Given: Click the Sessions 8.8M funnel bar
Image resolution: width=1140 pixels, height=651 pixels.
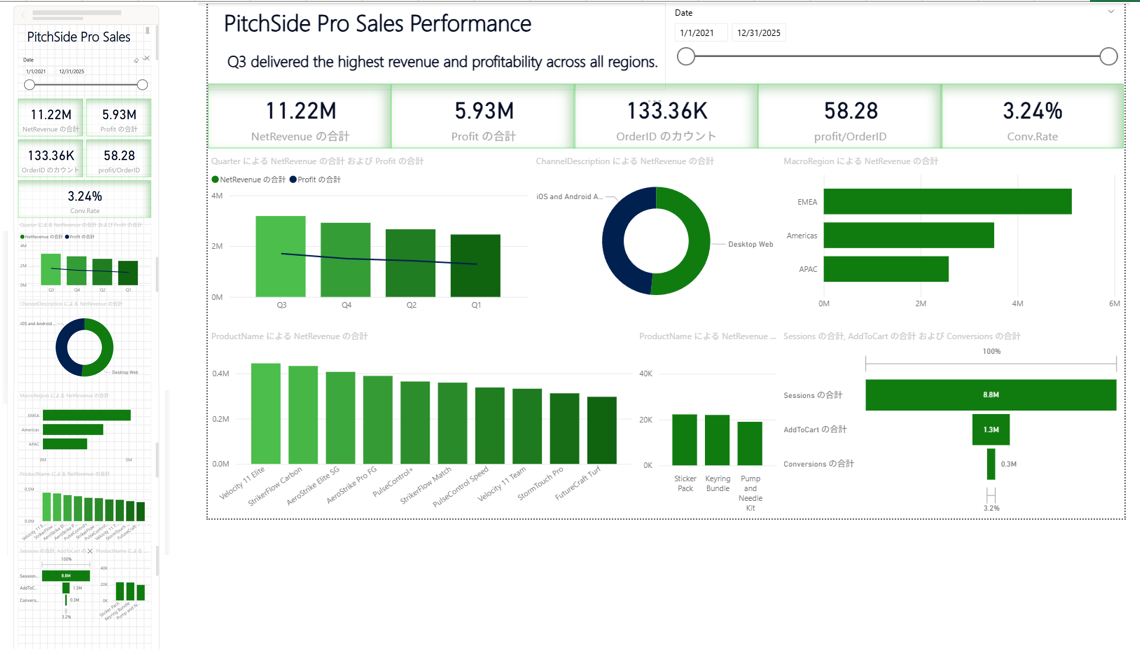Looking at the screenshot, I should 990,395.
